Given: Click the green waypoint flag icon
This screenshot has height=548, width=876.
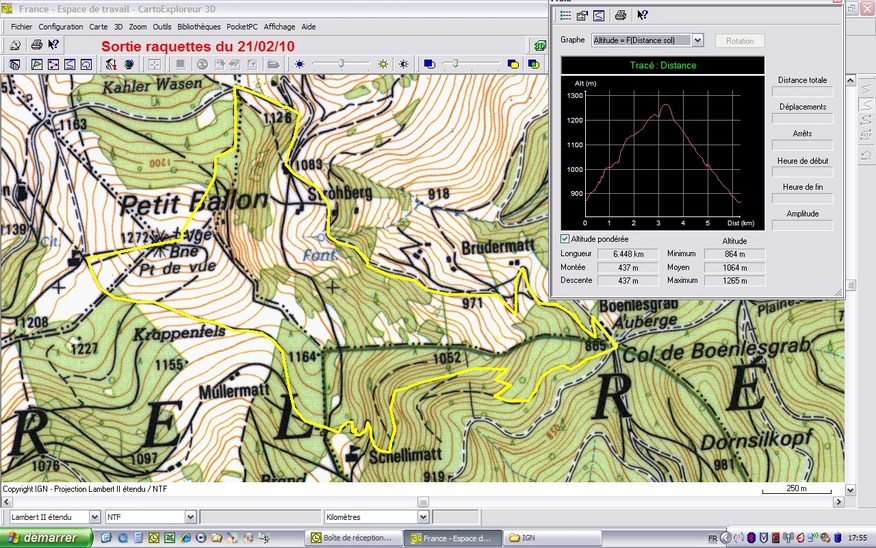Looking at the screenshot, I should [36, 64].
